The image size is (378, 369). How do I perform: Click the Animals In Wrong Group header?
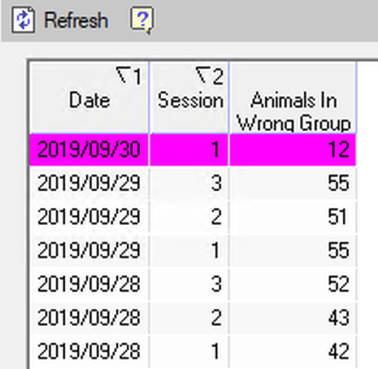point(293,98)
